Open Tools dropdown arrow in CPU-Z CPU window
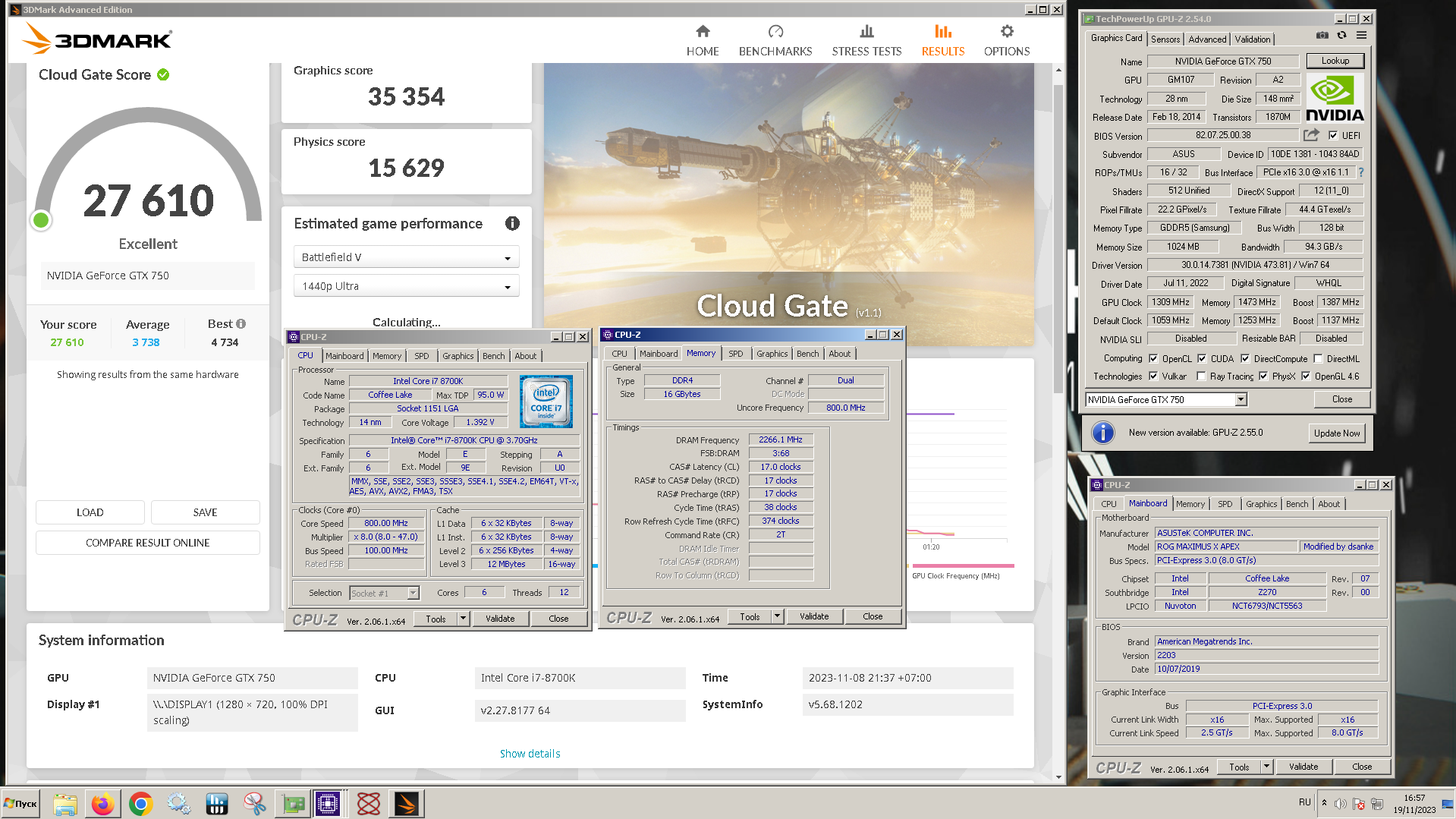1456x819 pixels. pyautogui.click(x=464, y=619)
